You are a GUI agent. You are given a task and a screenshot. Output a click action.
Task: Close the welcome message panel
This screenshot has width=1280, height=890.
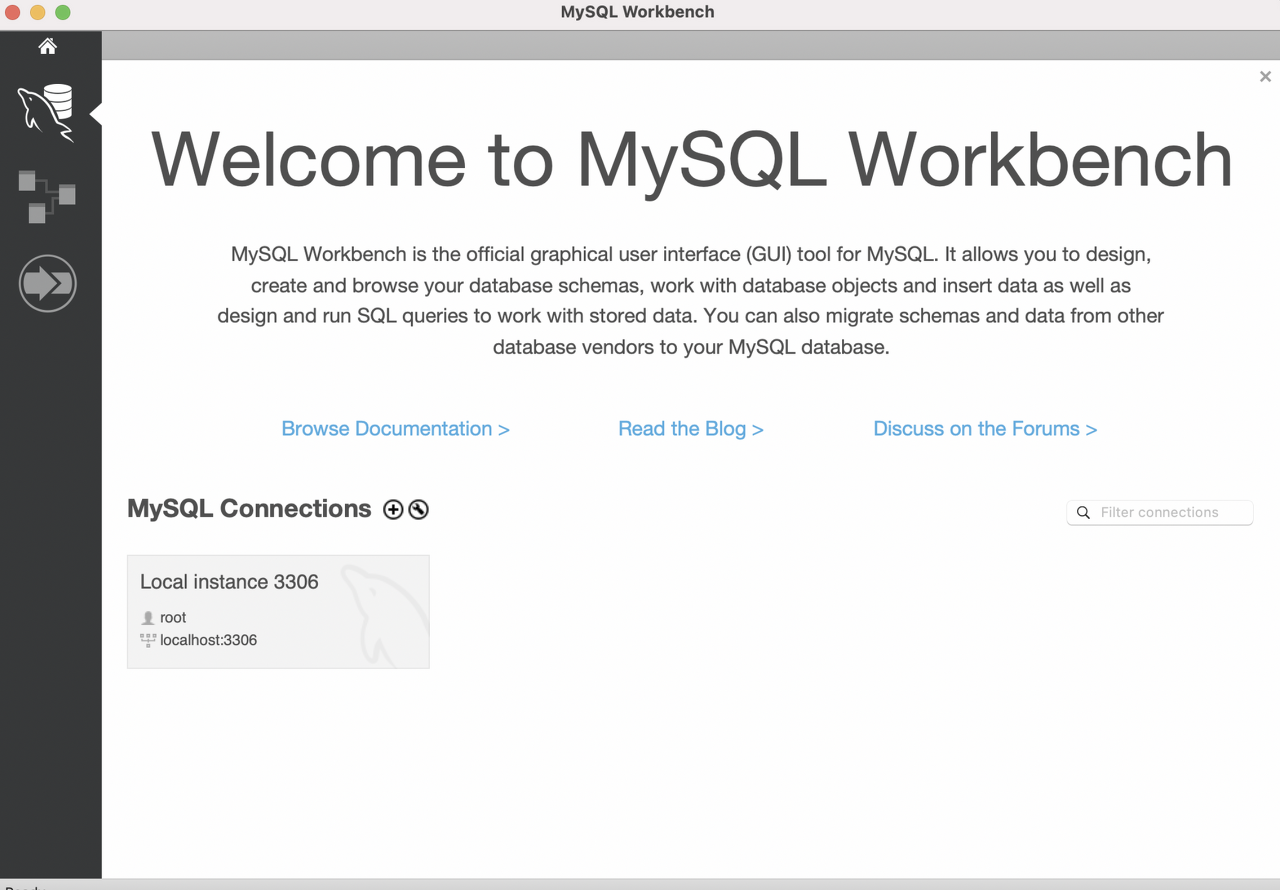coord(1265,76)
